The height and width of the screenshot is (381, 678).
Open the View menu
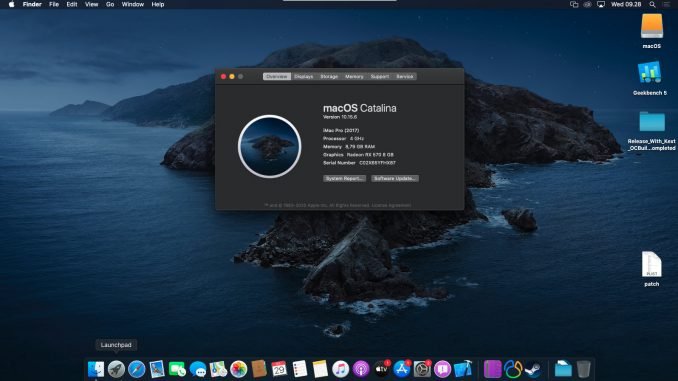[x=91, y=4]
